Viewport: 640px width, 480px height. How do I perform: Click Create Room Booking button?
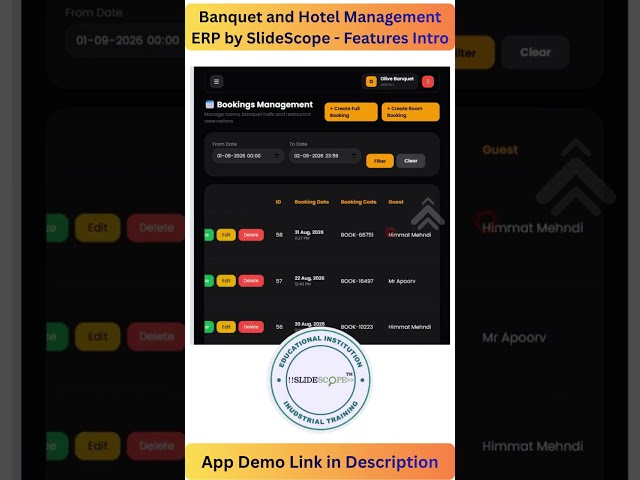tap(410, 112)
